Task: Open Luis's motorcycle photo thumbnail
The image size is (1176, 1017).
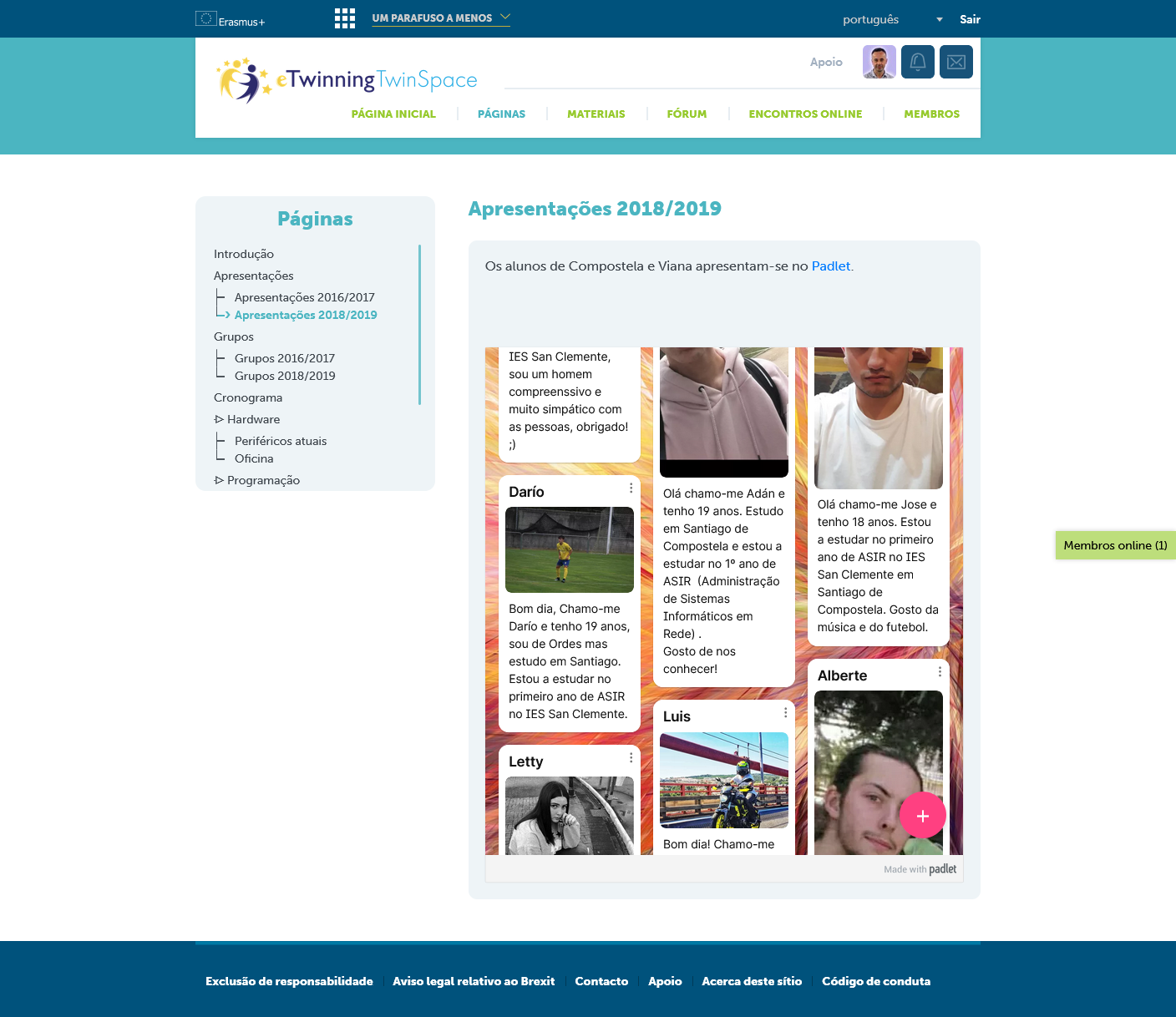Action: click(724, 780)
